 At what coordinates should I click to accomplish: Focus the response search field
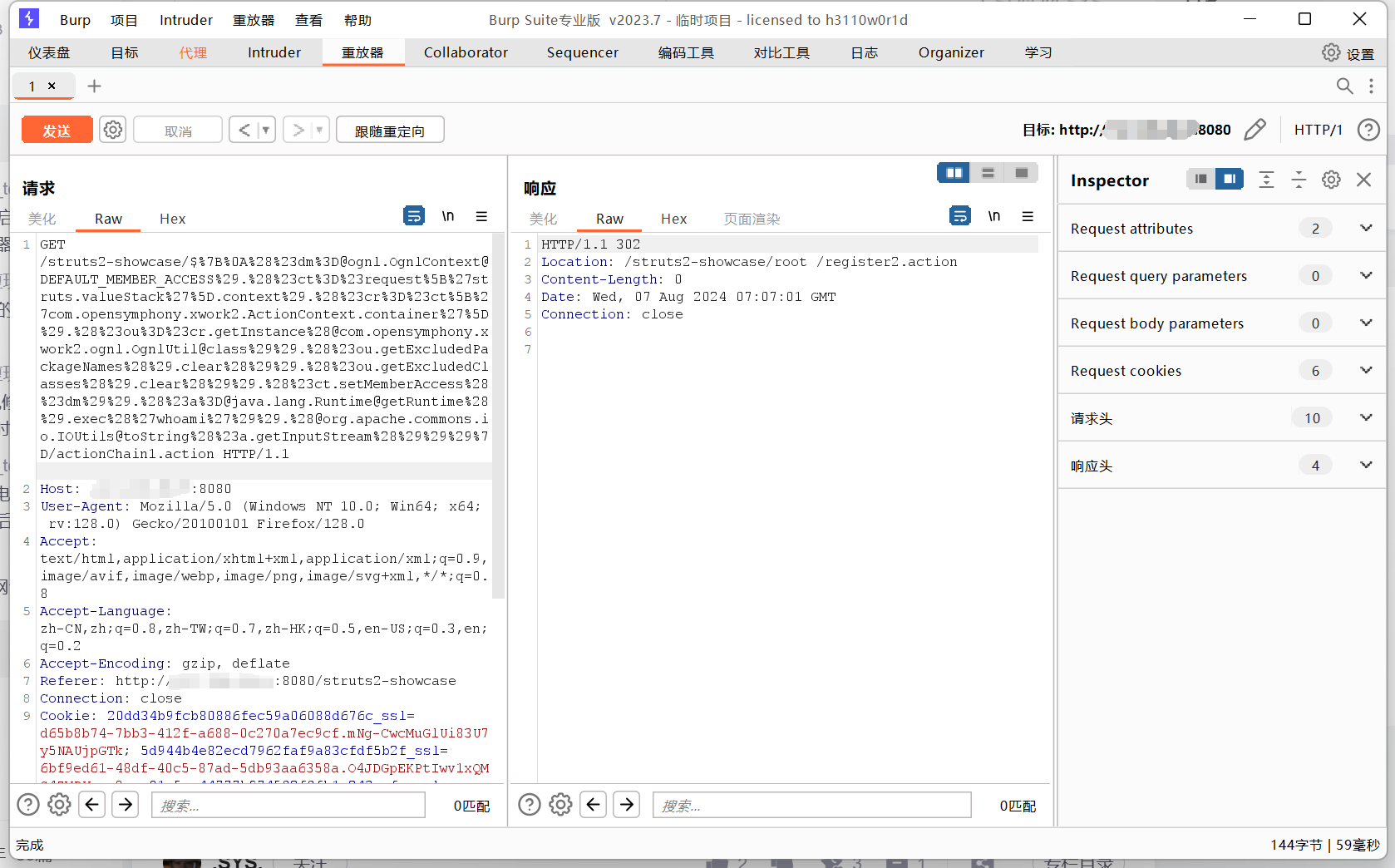(x=812, y=805)
